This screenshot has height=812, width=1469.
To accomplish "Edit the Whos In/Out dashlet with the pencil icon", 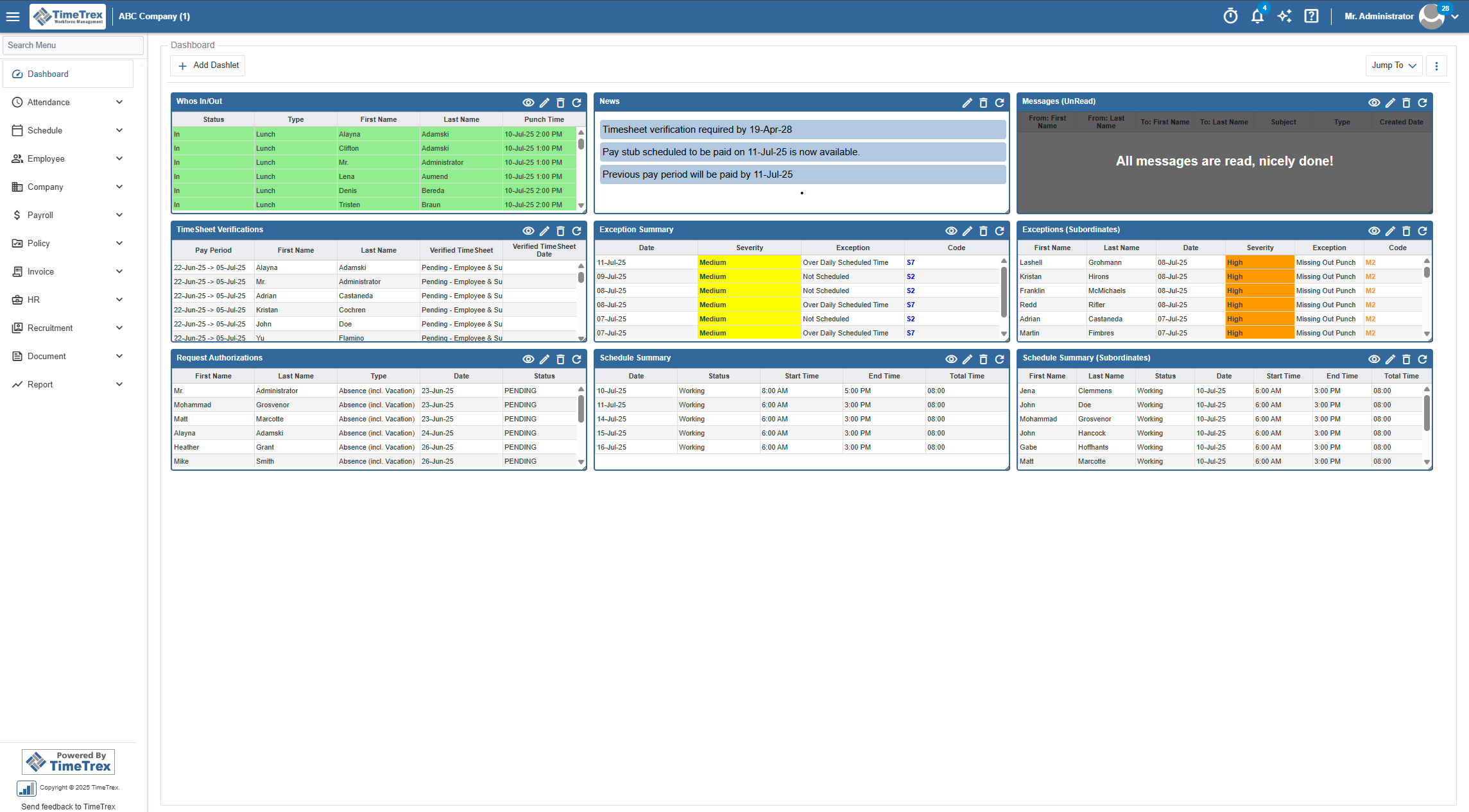I will point(544,102).
